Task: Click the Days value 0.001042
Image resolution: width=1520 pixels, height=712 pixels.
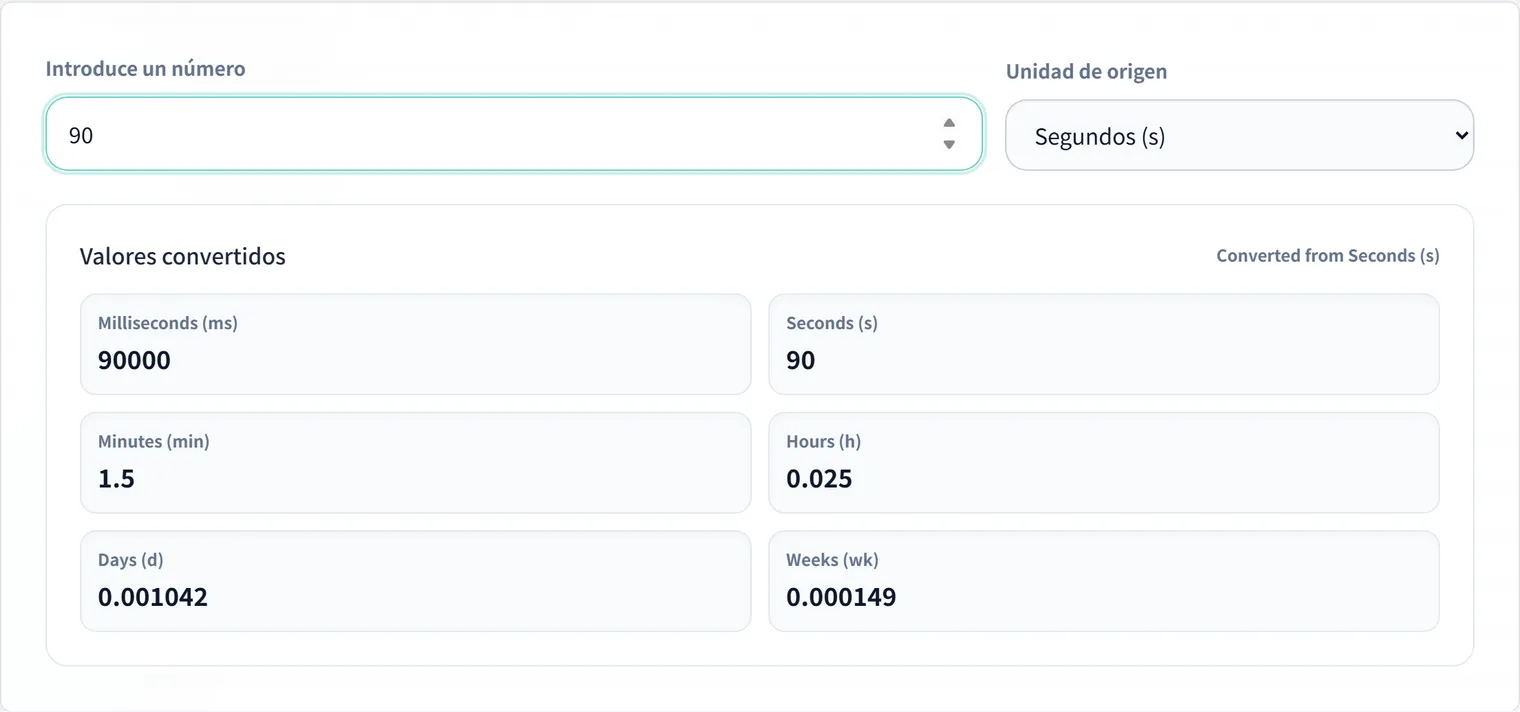Action: pos(153,598)
